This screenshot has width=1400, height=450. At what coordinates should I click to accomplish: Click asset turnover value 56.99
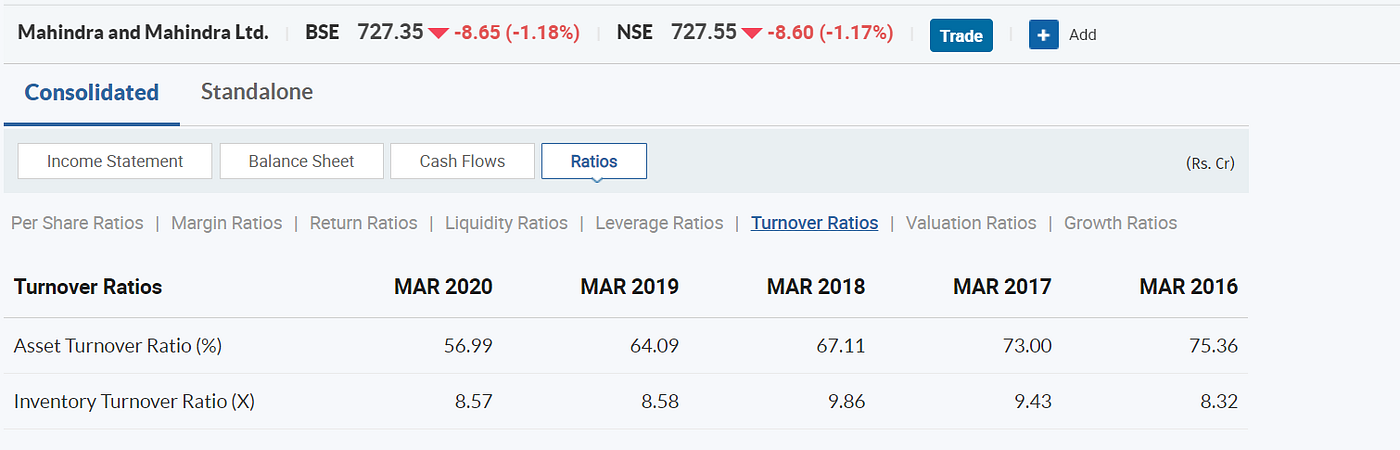point(468,346)
